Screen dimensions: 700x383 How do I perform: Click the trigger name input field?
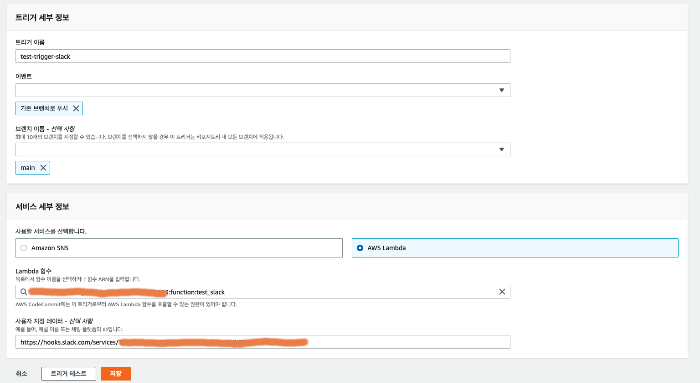[x=262, y=56]
